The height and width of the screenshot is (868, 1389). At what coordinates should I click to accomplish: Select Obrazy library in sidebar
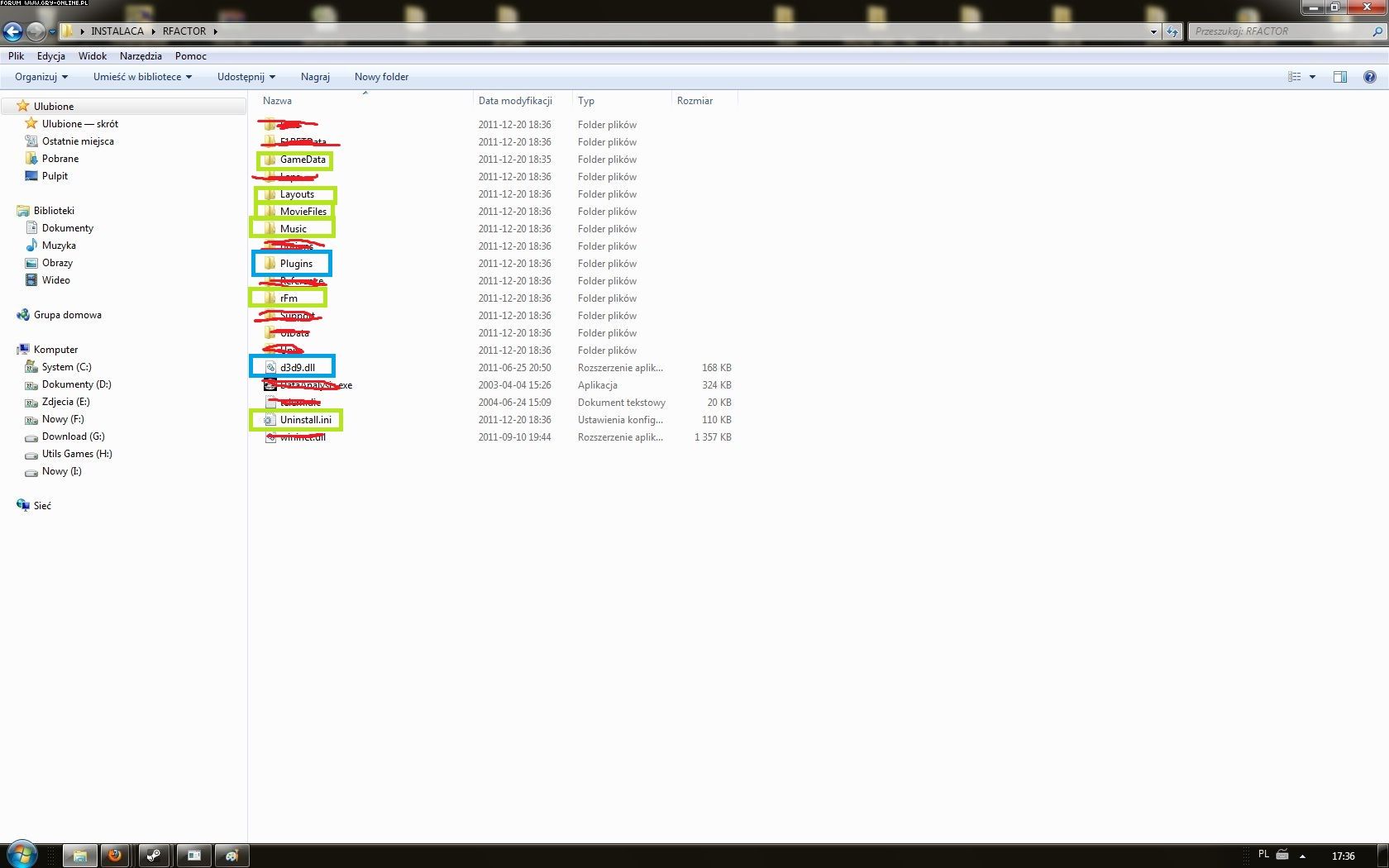(57, 263)
